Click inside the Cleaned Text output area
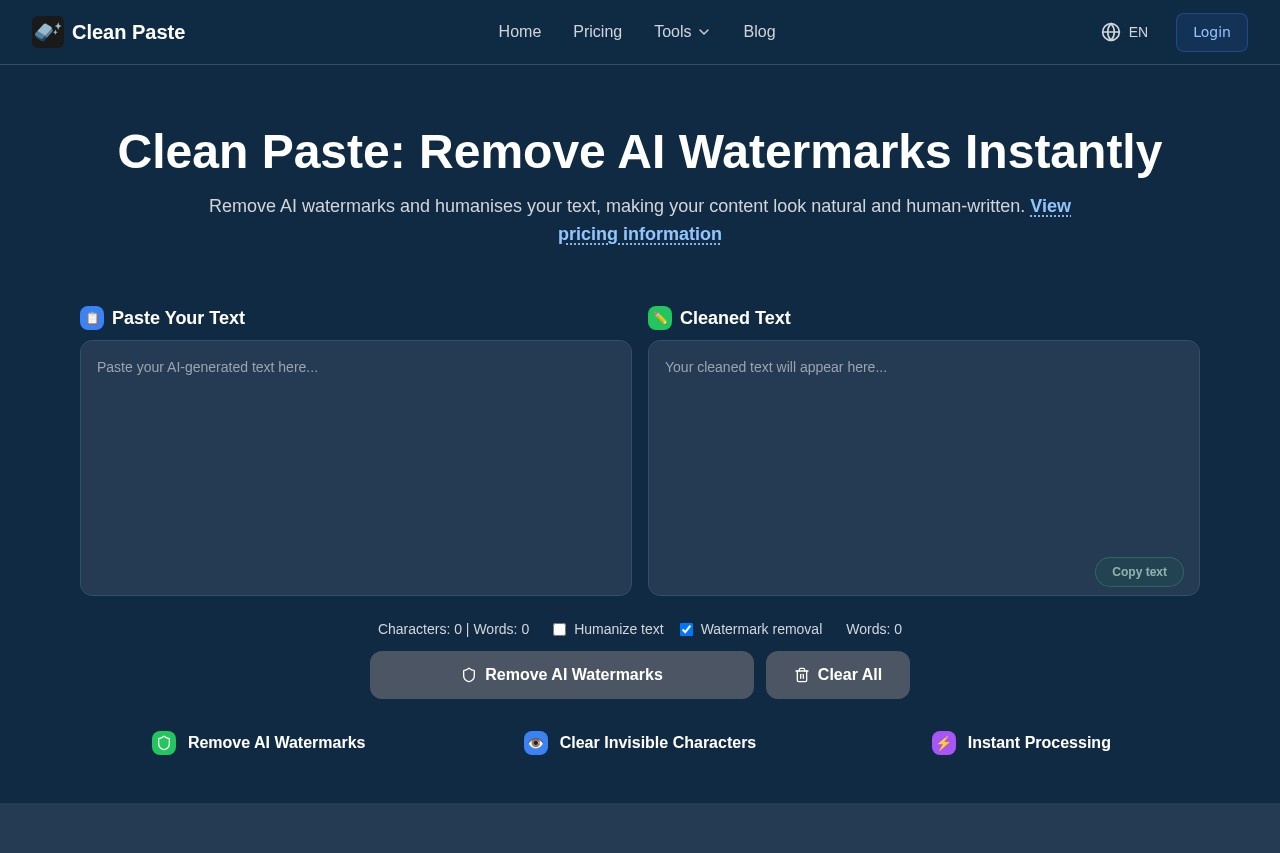Screen dimensions: 1280x853 (924, 468)
